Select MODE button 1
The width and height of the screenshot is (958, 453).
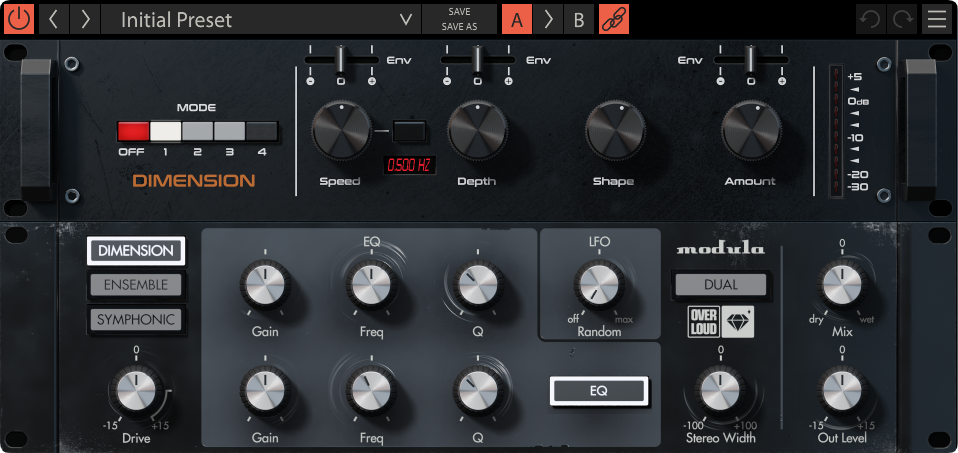166,131
